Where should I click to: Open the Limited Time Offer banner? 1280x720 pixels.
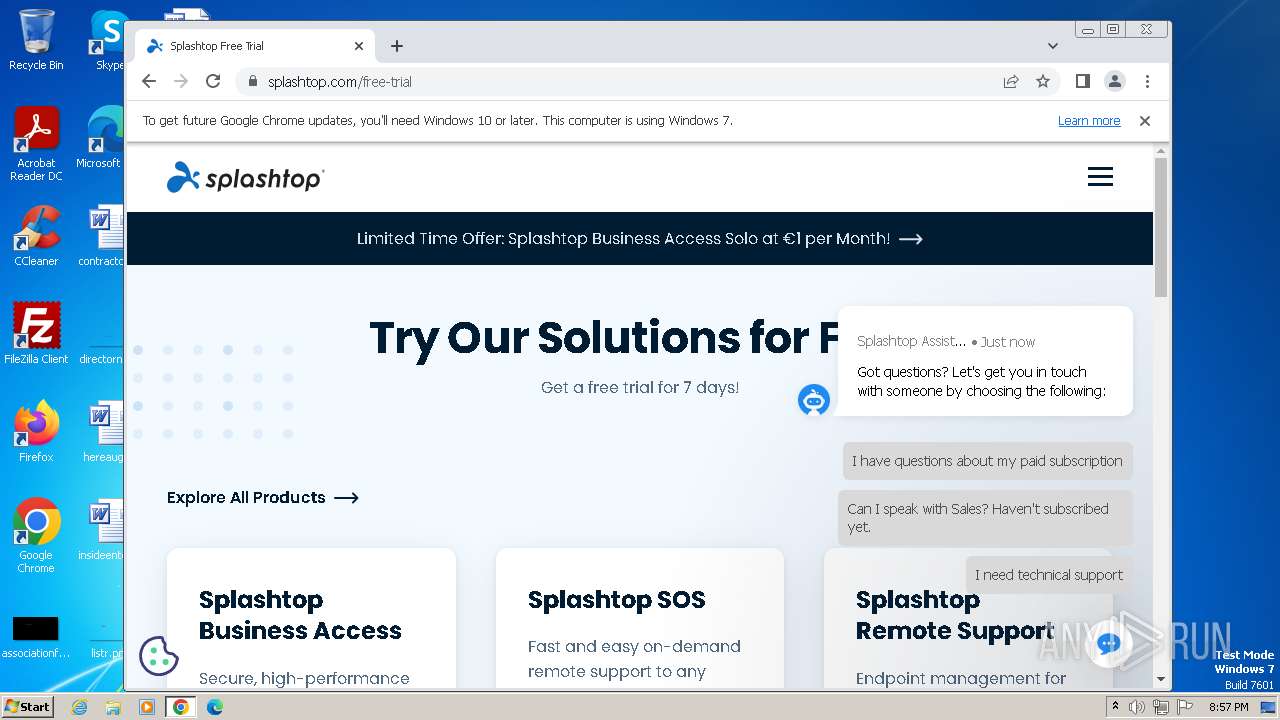640,238
